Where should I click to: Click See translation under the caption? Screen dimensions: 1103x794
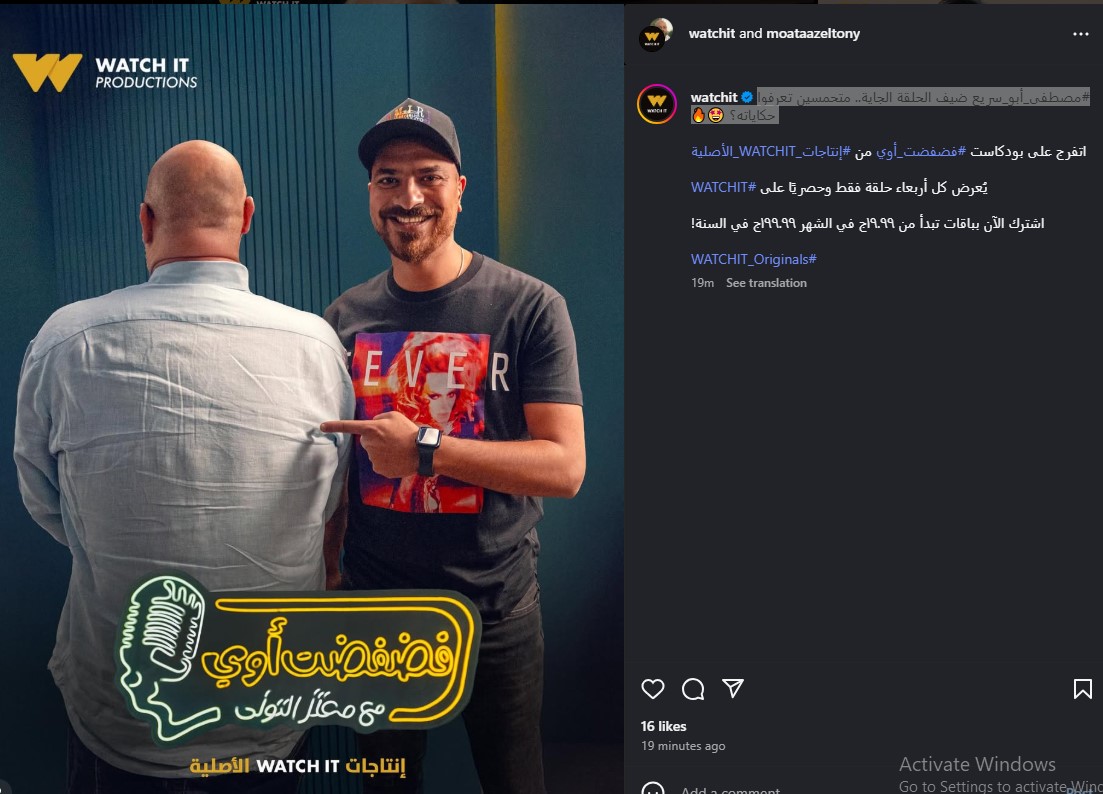(766, 283)
